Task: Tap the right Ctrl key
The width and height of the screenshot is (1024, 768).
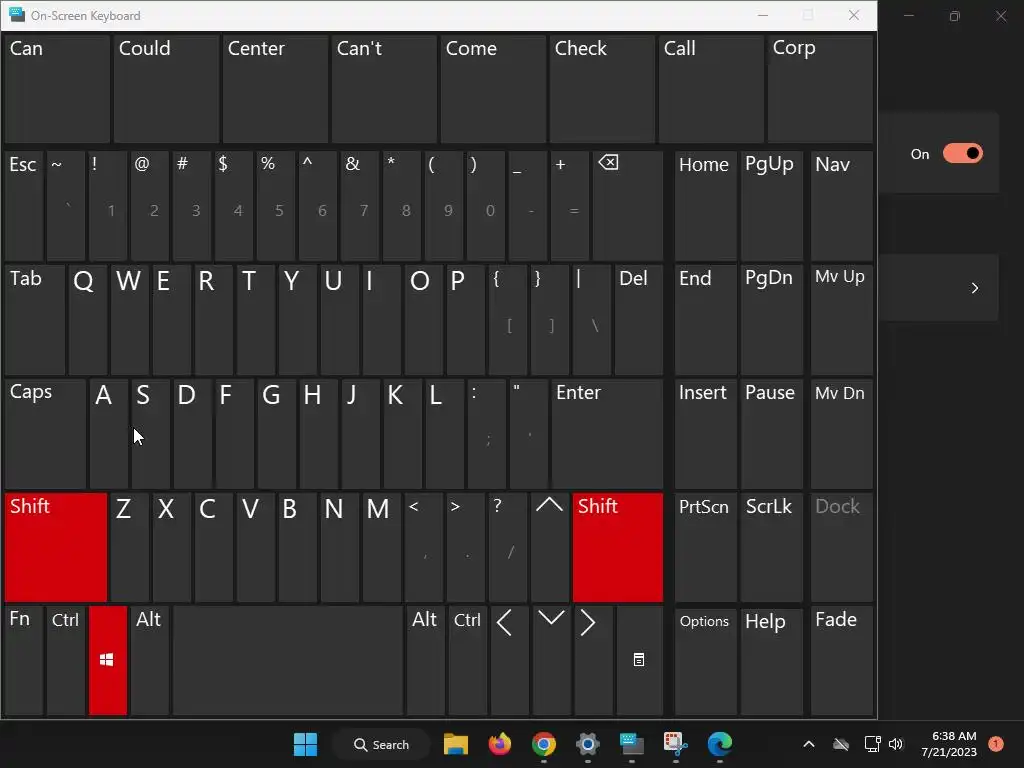Action: pyautogui.click(x=468, y=660)
